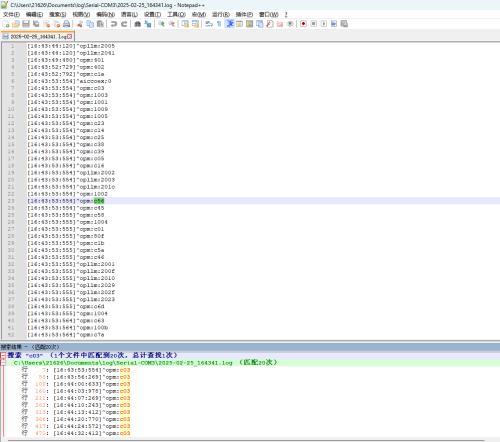Play back the recorded macro

[324, 24]
